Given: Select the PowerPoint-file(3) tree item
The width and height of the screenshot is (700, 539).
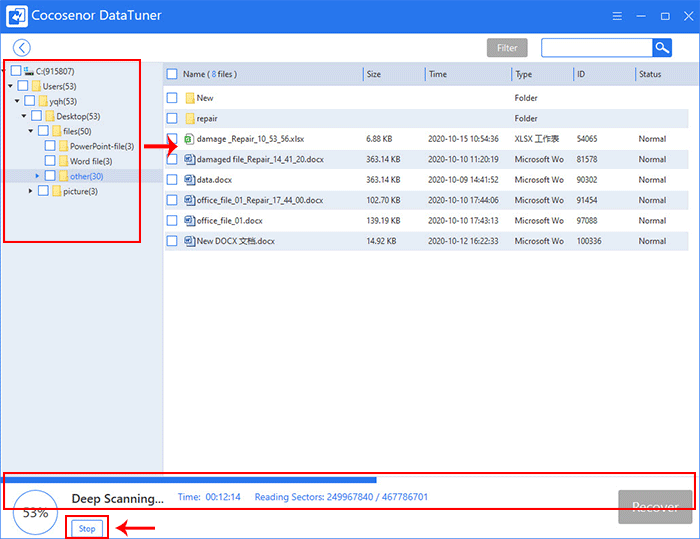Looking at the screenshot, I should pyautogui.click(x=102, y=146).
